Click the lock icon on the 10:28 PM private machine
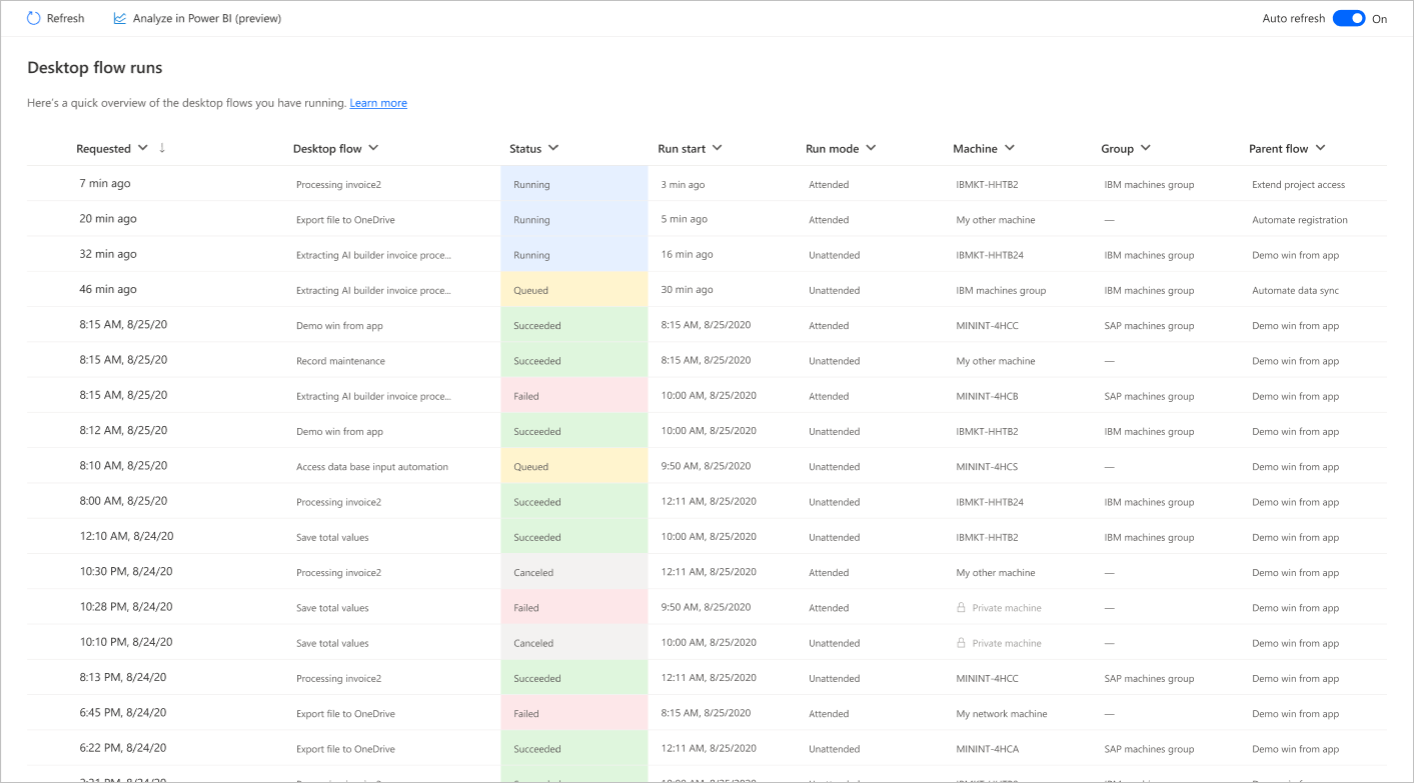Image resolution: width=1414 pixels, height=783 pixels. tap(961, 608)
